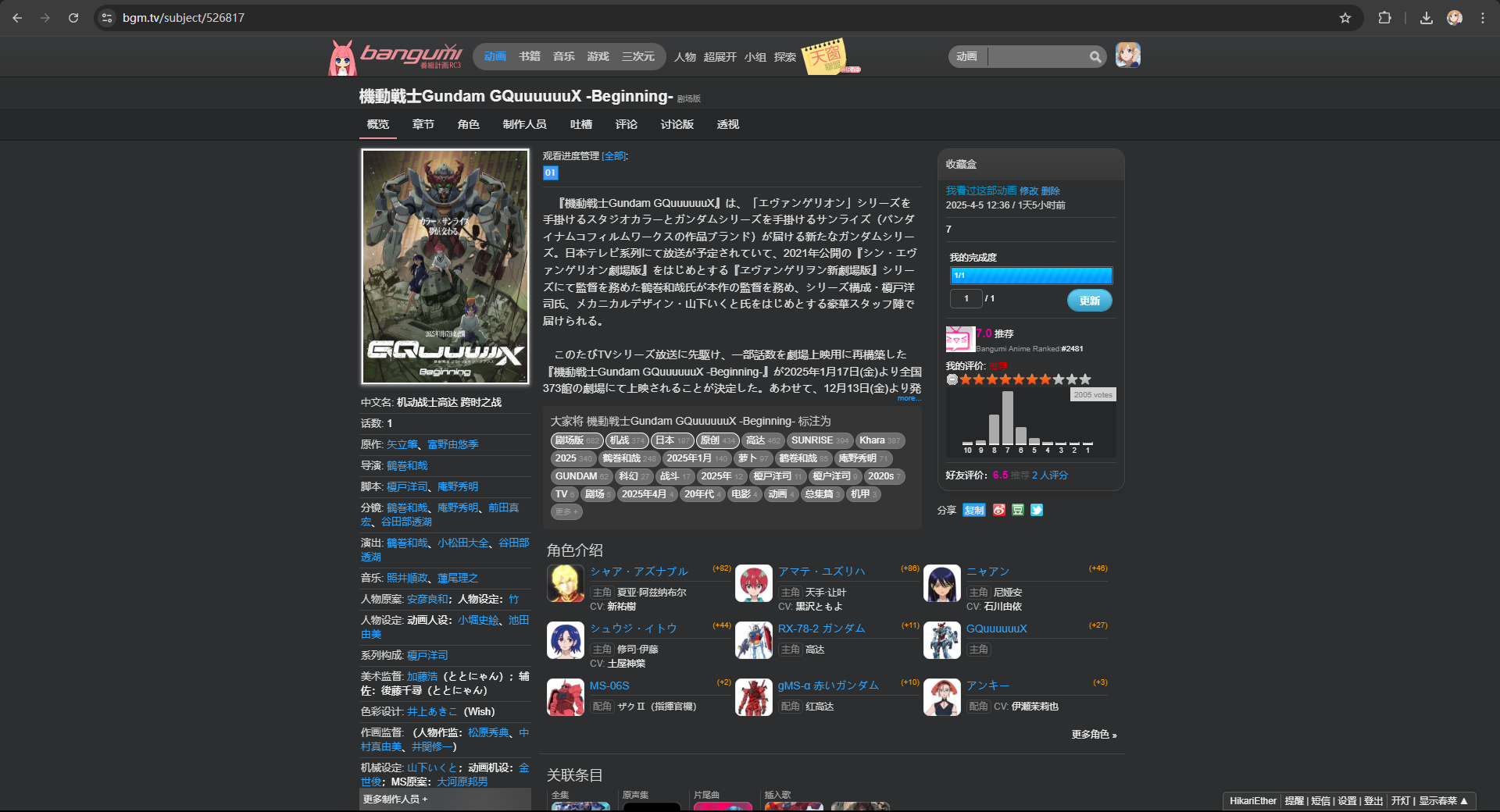Click 登出 in the bottom bar
Viewport: 1500px width, 812px height.
(1373, 800)
